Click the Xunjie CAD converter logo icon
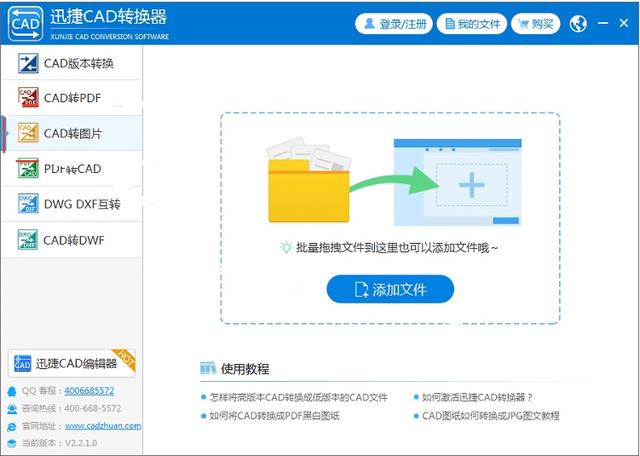This screenshot has height=456, width=640. (x=25, y=23)
